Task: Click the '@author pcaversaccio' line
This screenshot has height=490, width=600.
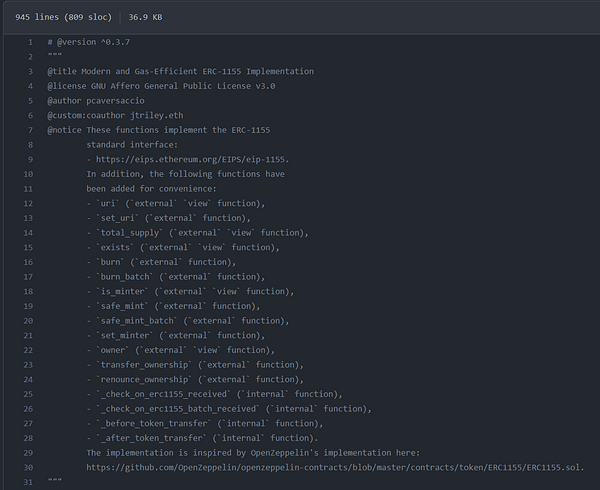Action: [x=96, y=101]
